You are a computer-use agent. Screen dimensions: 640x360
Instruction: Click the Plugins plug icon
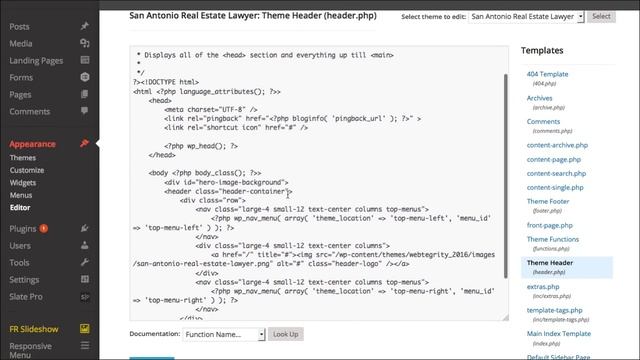(x=84, y=229)
